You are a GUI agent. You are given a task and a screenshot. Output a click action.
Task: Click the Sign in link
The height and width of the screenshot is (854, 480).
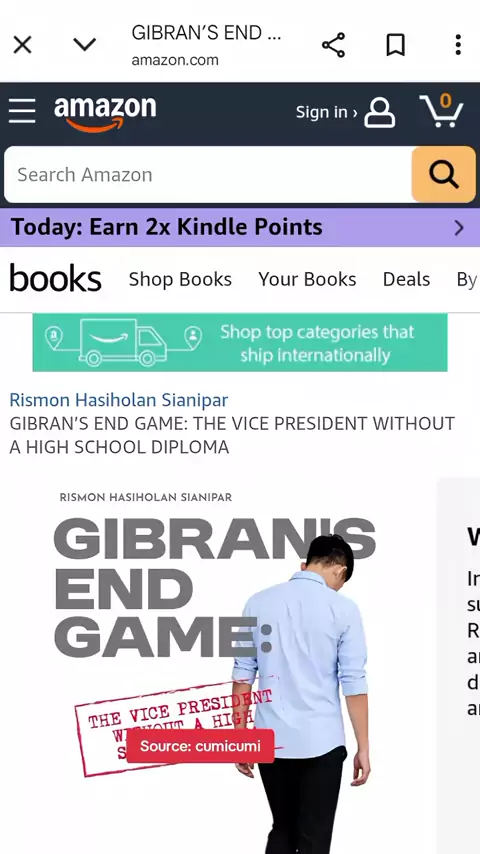coord(326,112)
